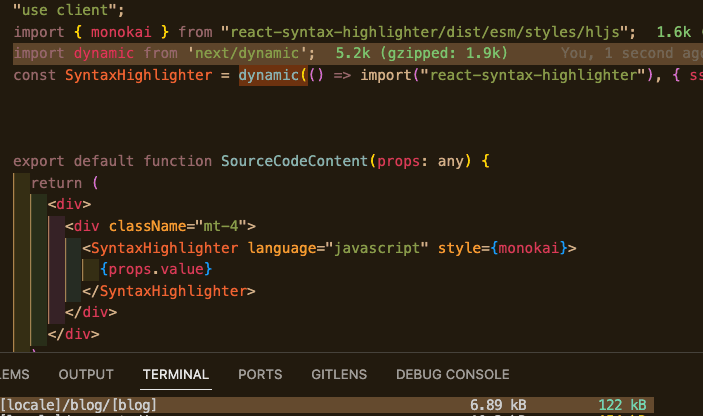Click the closing </SyntaxHighlighter> tag

[x=169, y=291]
